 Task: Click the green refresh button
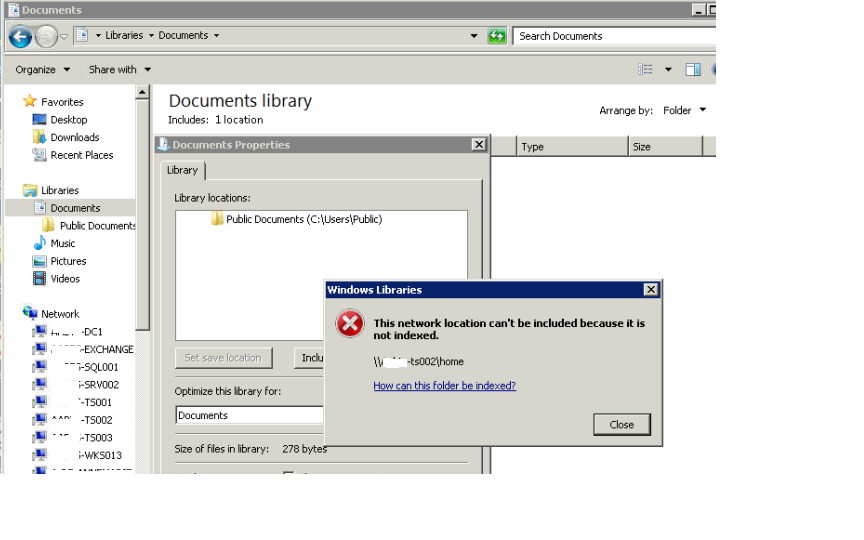496,36
